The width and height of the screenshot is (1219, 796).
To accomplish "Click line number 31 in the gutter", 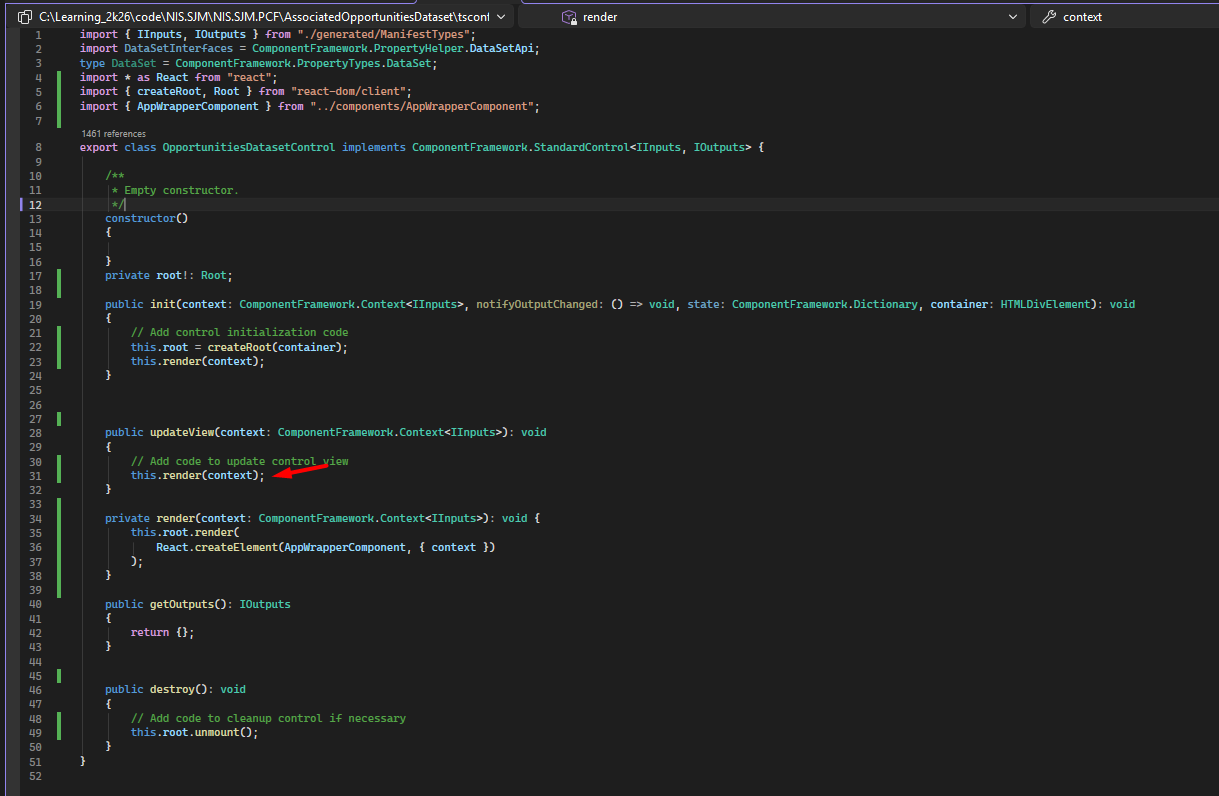I will (x=36, y=475).
